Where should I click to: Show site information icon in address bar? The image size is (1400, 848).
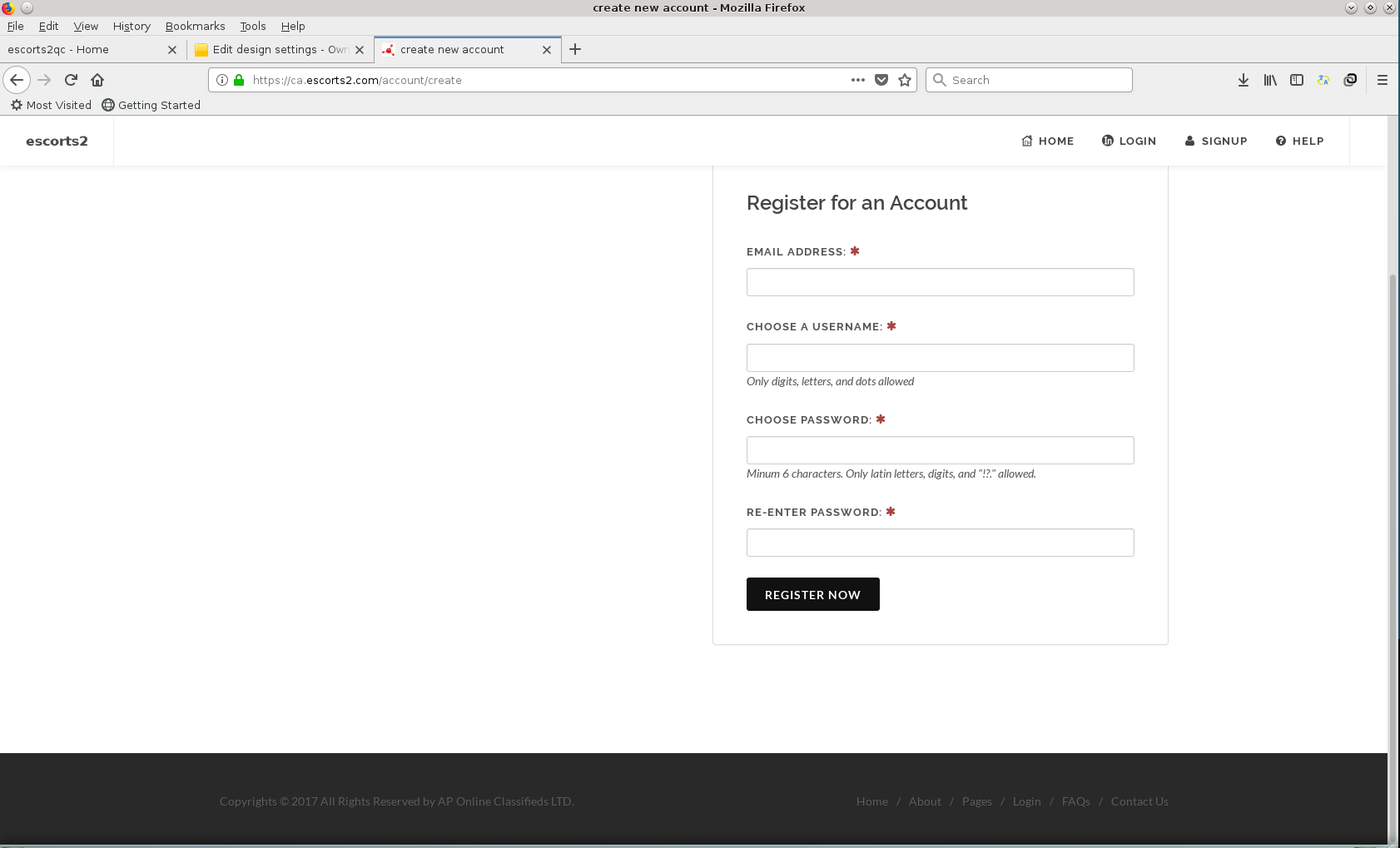pyautogui.click(x=222, y=80)
